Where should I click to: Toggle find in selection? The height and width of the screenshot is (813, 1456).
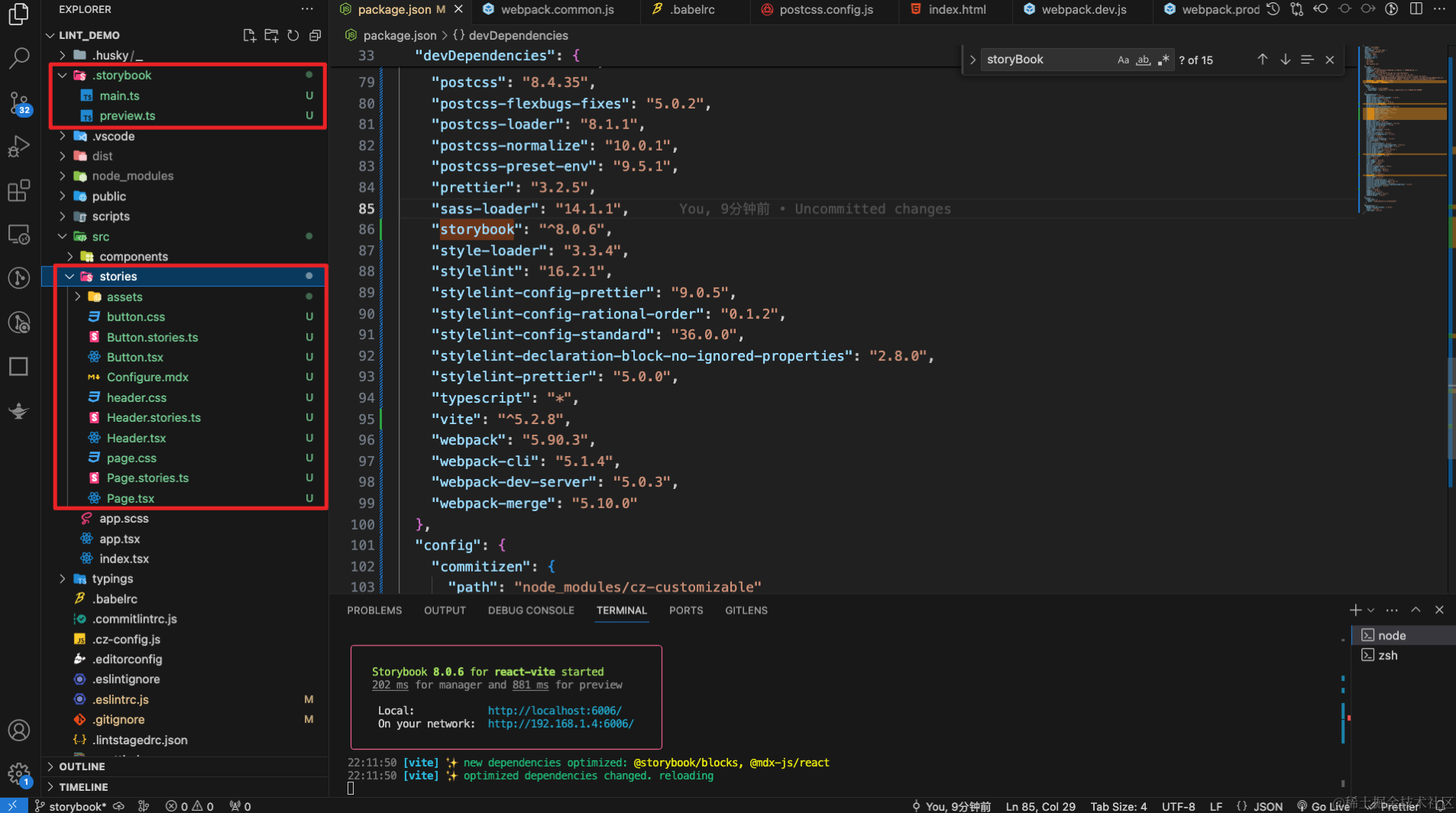click(1308, 60)
